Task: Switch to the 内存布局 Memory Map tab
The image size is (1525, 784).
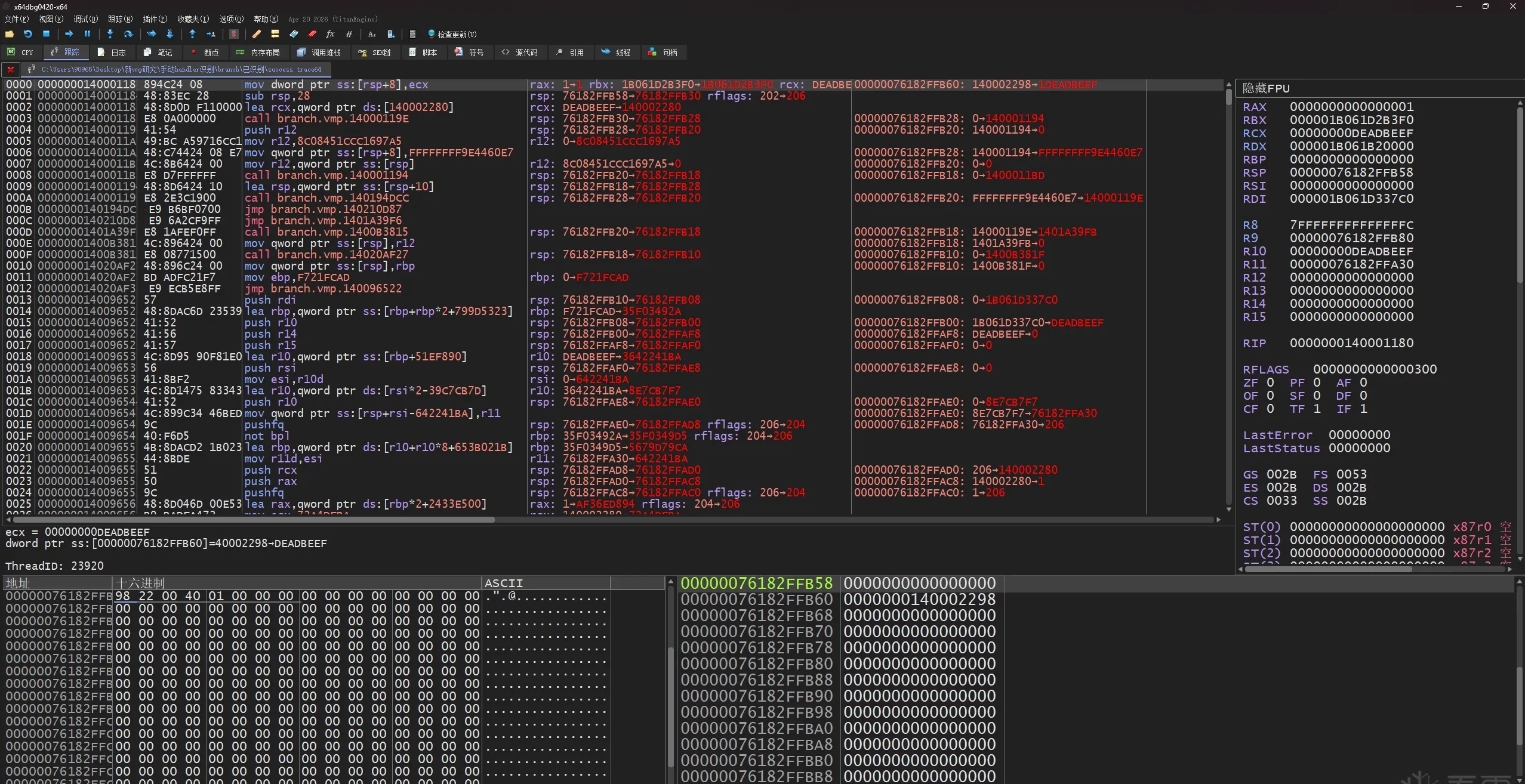Action: 258,53
